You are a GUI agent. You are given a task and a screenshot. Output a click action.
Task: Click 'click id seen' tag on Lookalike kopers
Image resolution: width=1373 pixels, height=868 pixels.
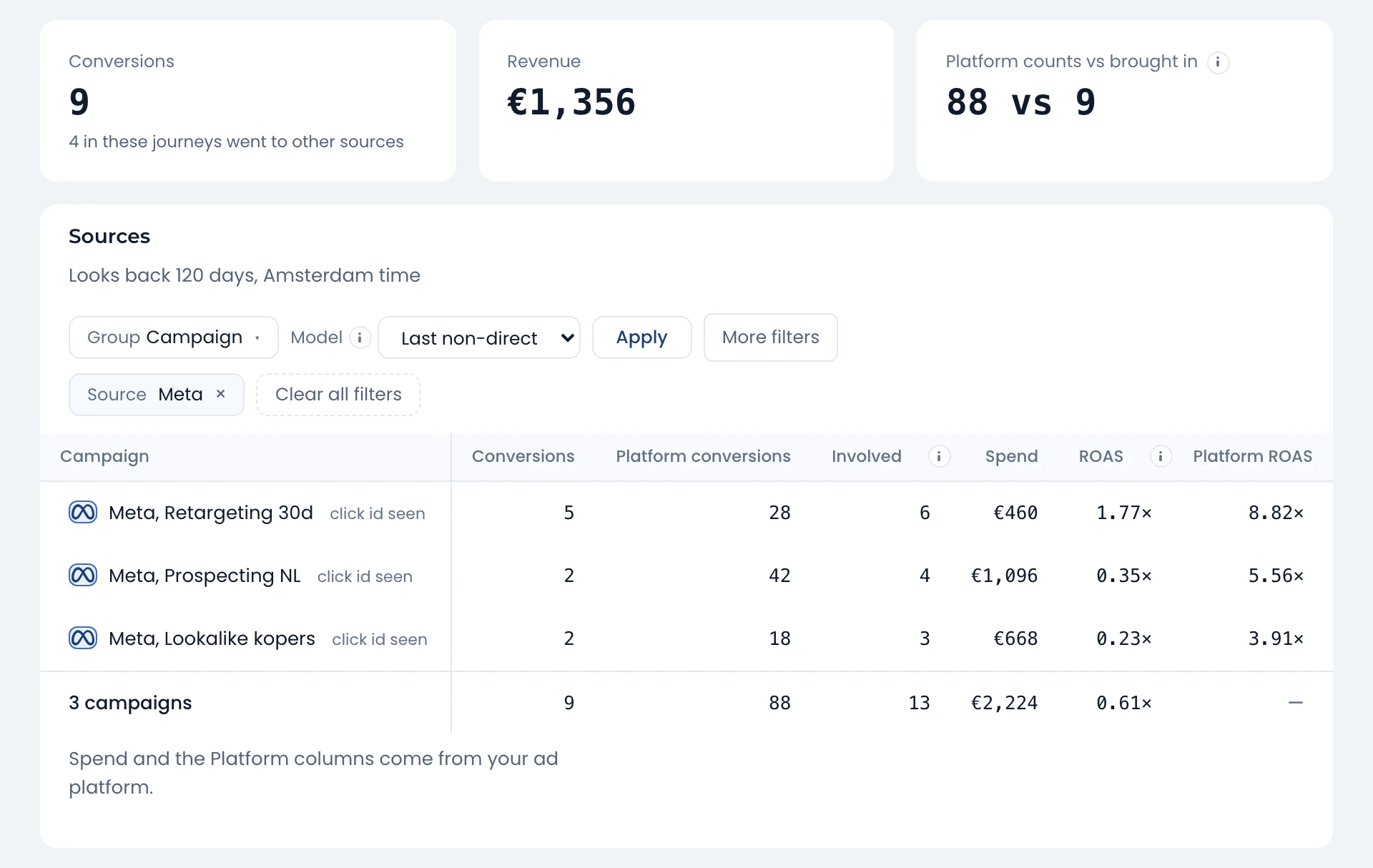point(380,639)
